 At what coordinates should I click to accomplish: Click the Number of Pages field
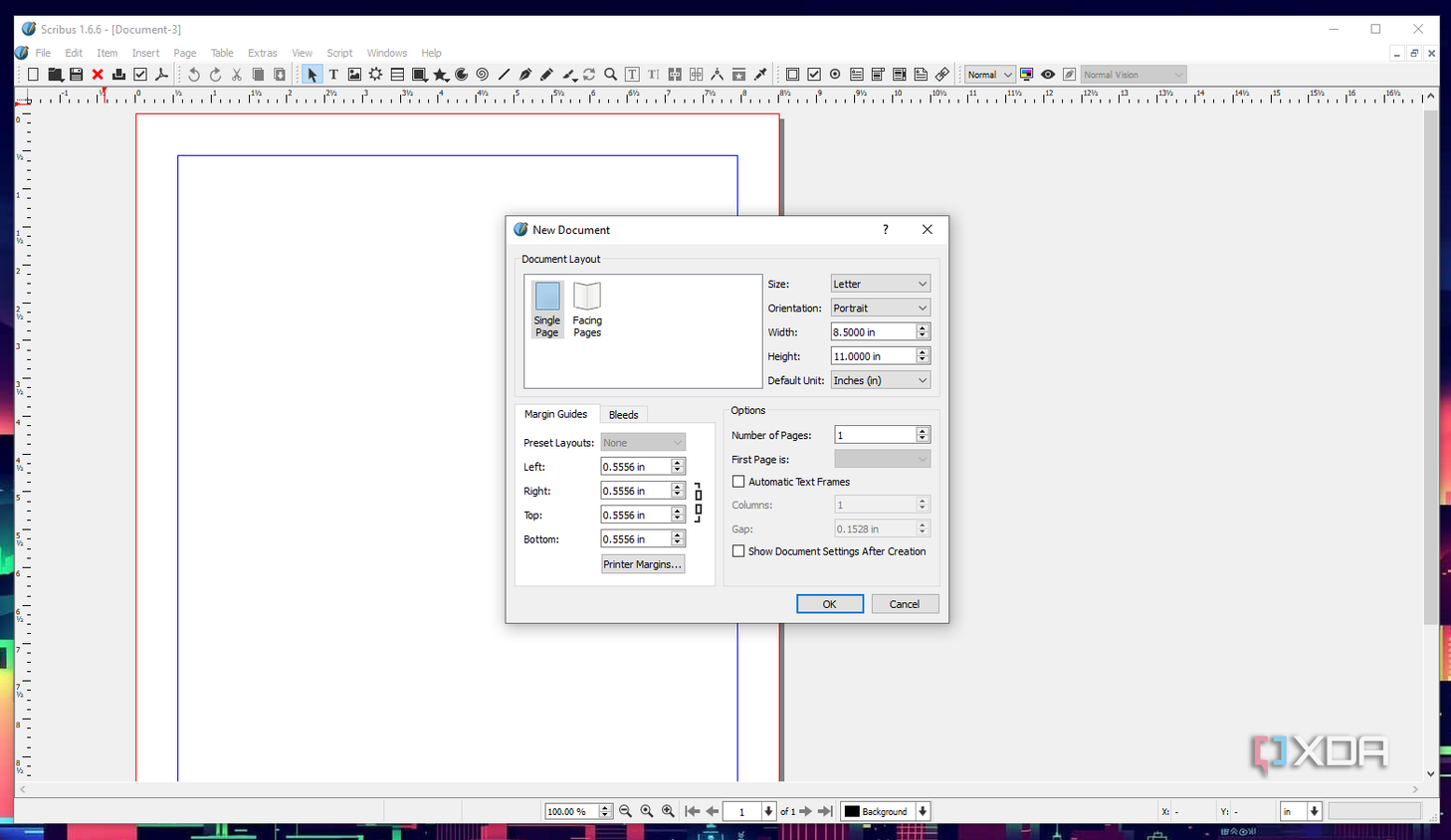[875, 435]
